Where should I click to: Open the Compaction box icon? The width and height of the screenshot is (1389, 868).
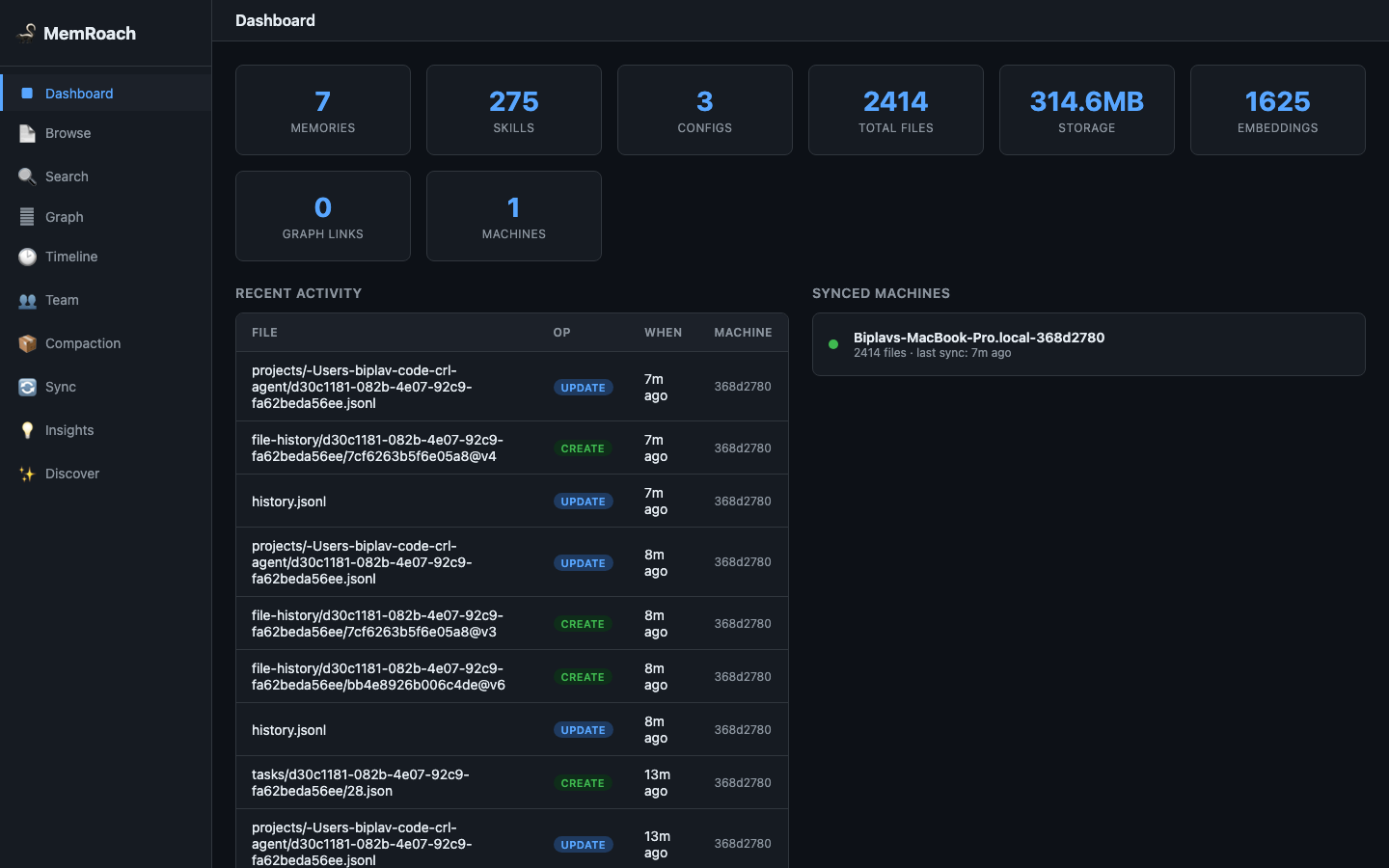pos(27,343)
